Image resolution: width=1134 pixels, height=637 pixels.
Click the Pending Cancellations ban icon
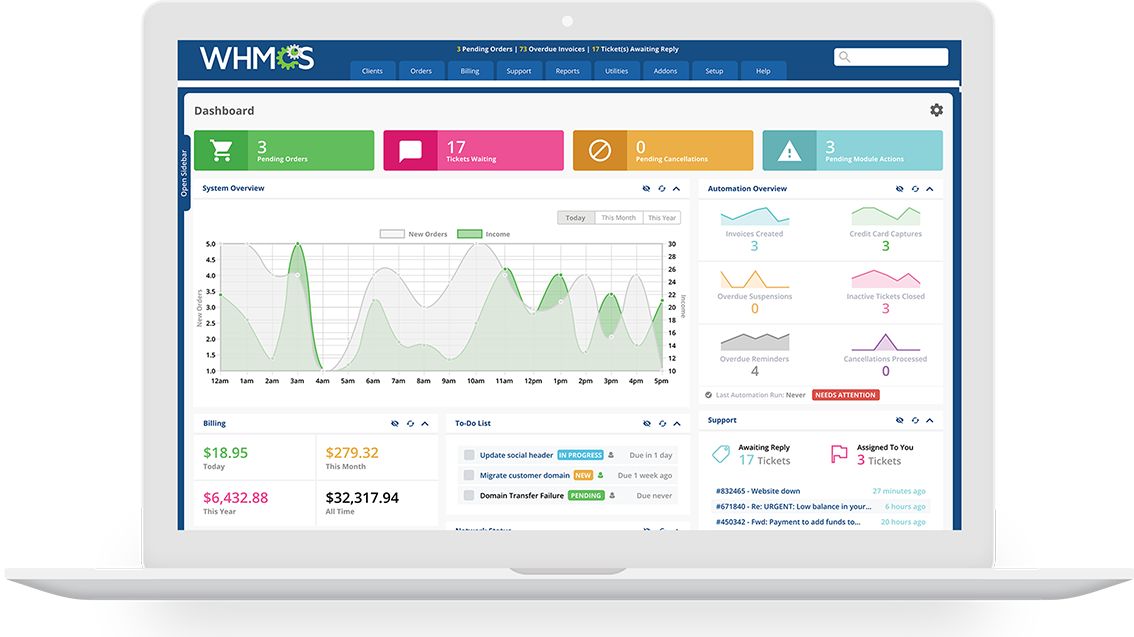600,150
